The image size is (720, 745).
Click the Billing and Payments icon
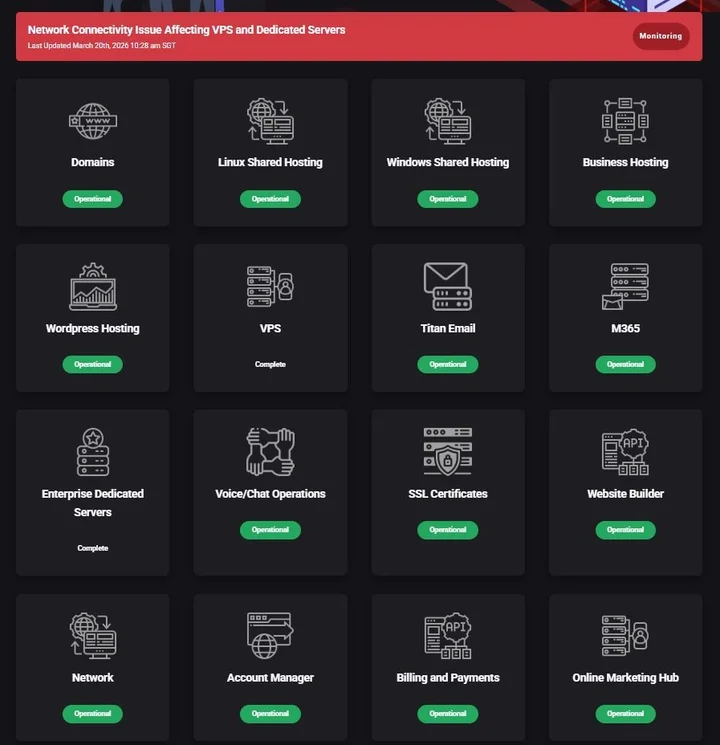[448, 636]
